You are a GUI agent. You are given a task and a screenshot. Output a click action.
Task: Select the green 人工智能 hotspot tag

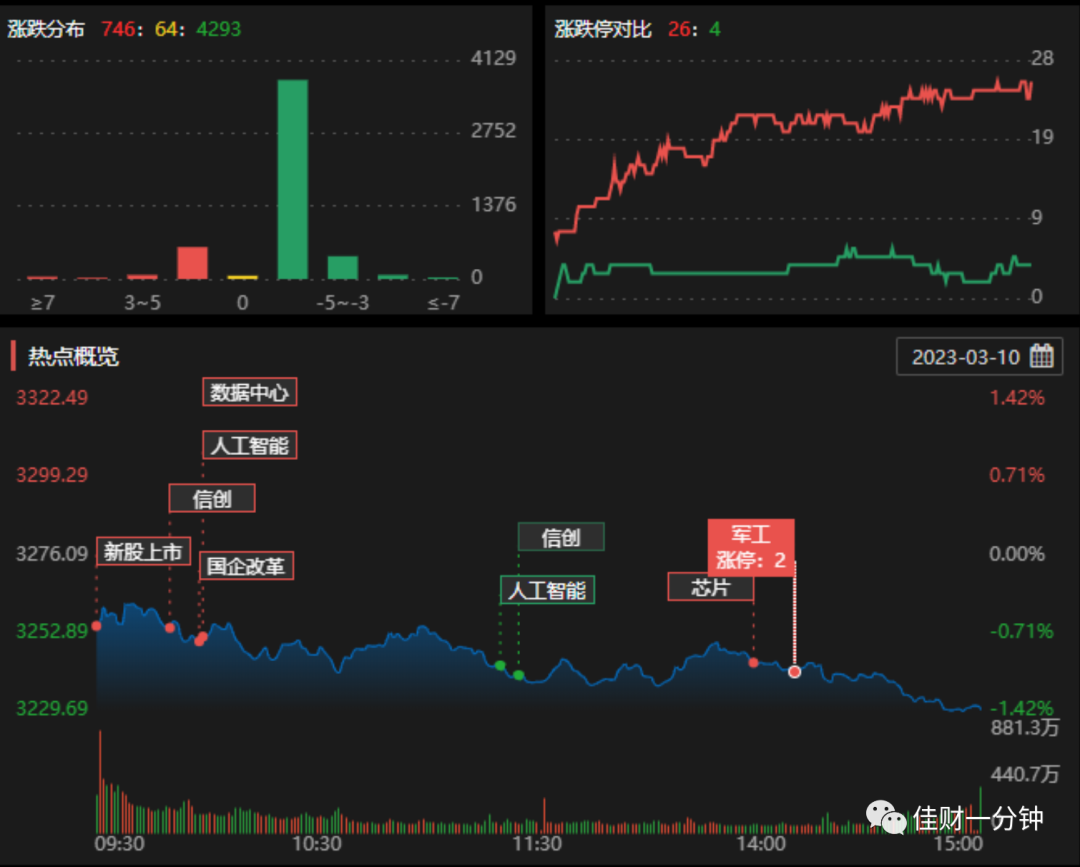click(548, 589)
